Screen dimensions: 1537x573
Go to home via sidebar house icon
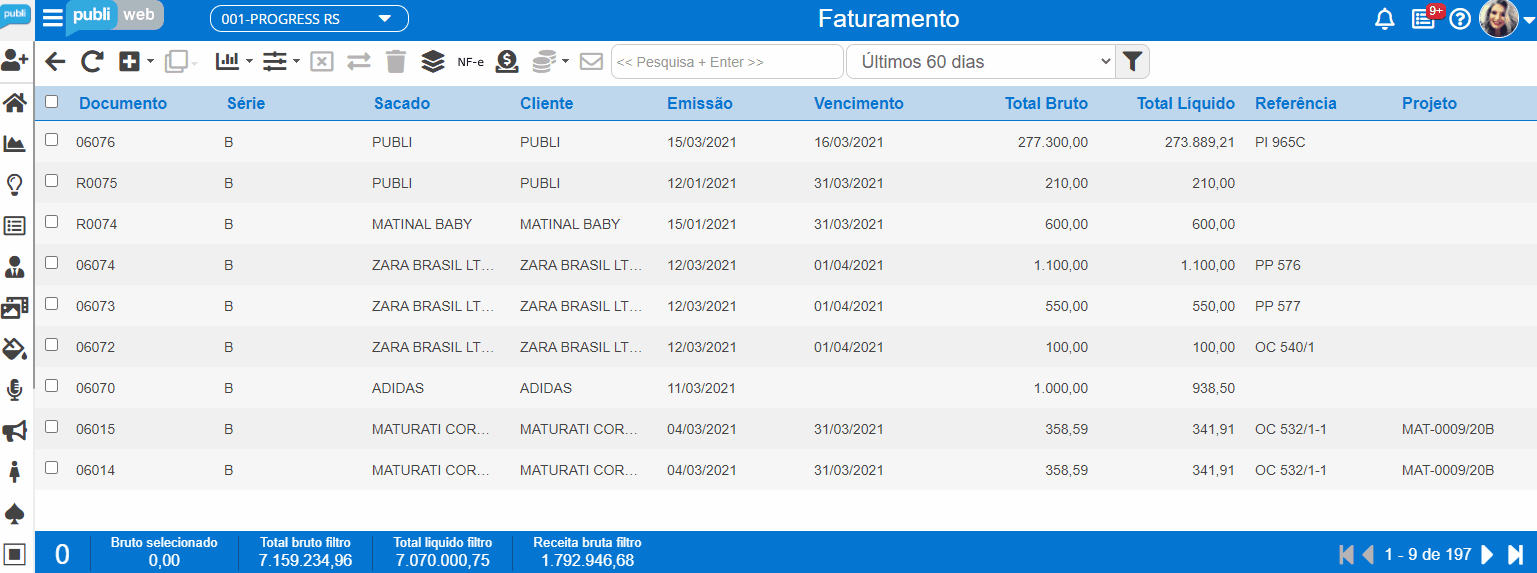[x=15, y=103]
